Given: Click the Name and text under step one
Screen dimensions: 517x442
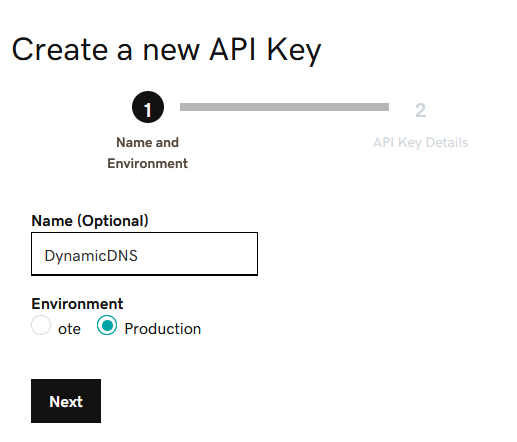Looking at the screenshot, I should coord(148,143).
